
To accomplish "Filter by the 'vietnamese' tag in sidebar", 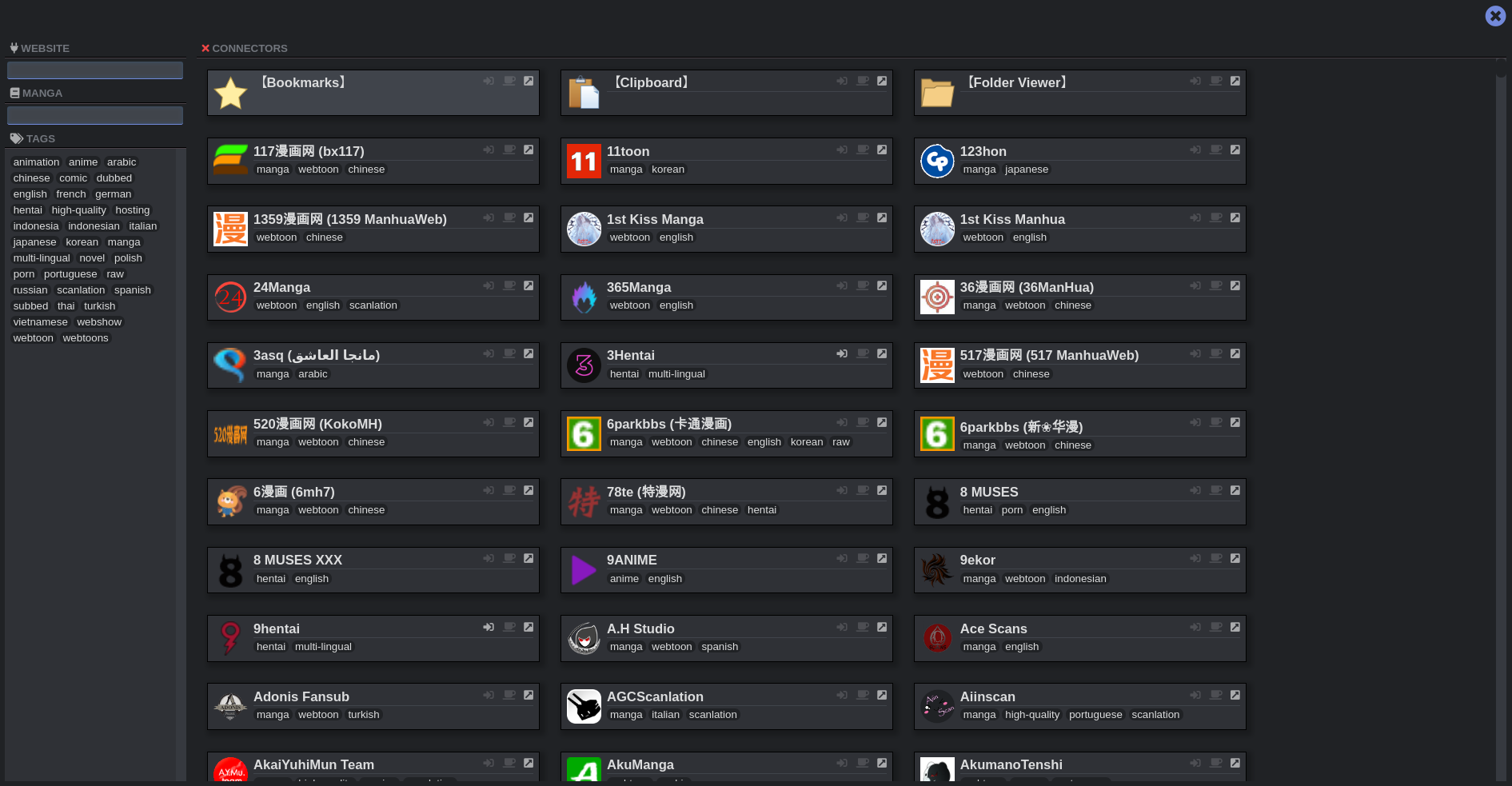I will click(40, 322).
